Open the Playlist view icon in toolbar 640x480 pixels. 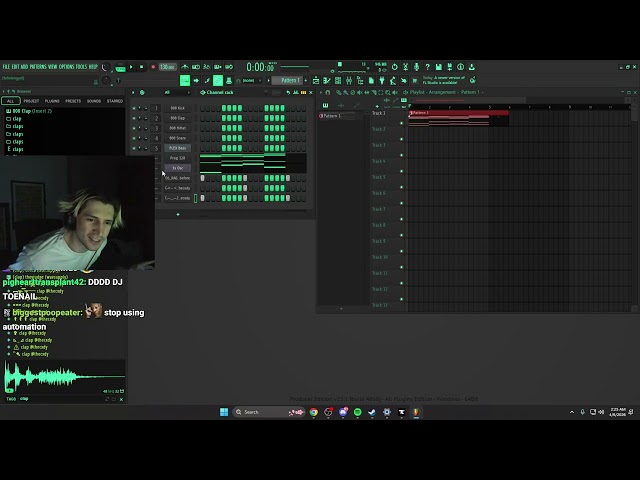[x=316, y=80]
